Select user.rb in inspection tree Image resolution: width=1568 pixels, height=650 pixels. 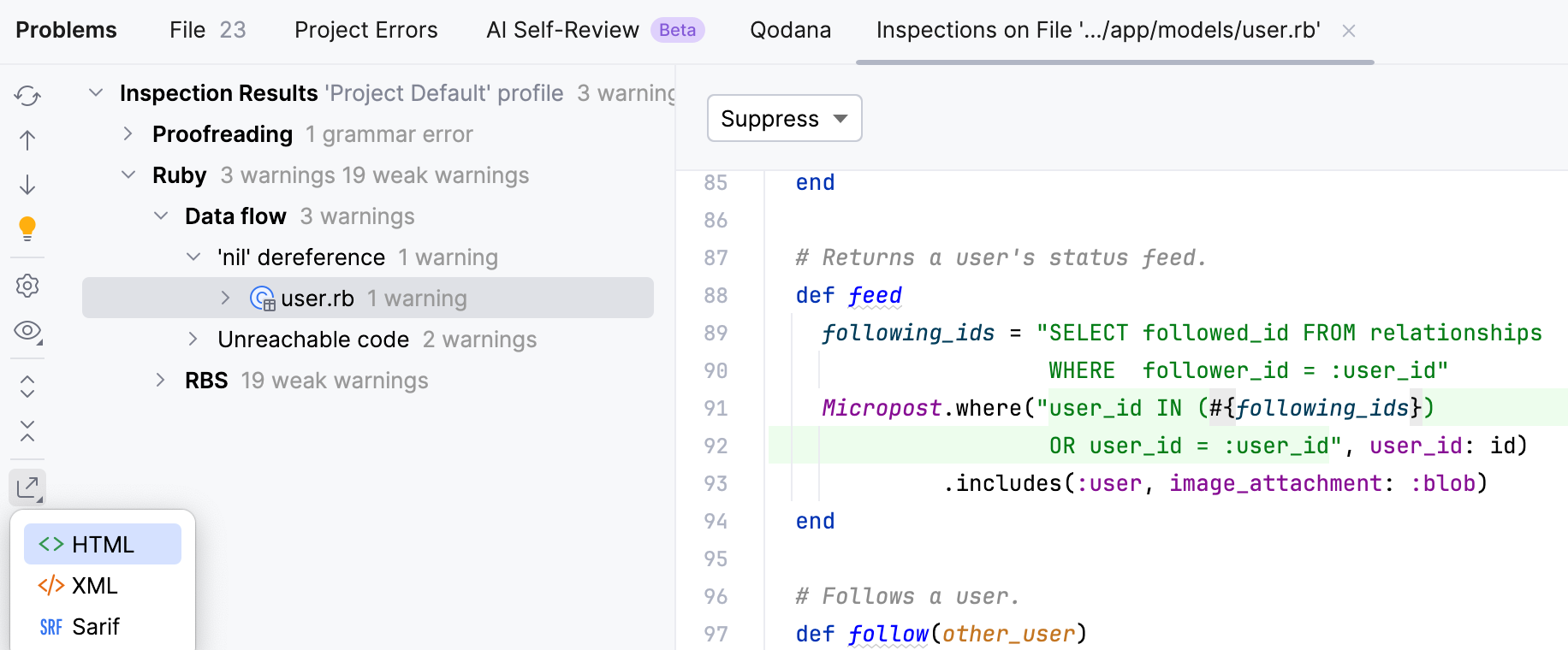[x=317, y=298]
